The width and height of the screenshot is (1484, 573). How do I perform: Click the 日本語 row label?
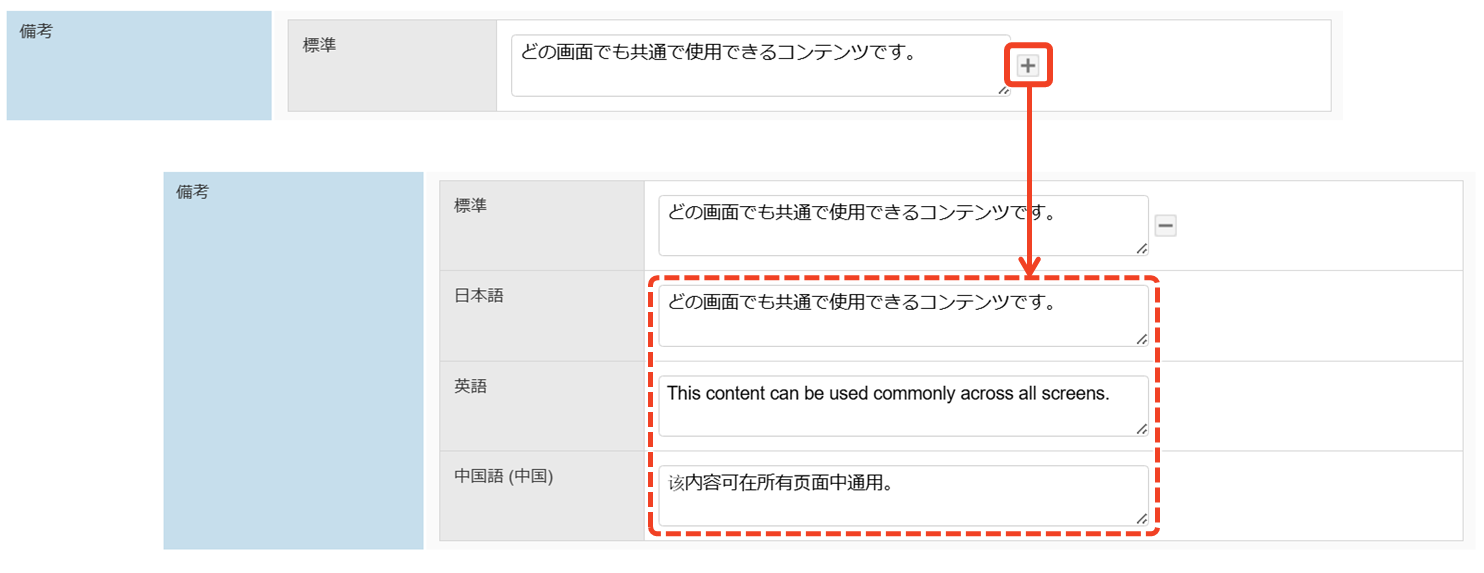coord(478,296)
